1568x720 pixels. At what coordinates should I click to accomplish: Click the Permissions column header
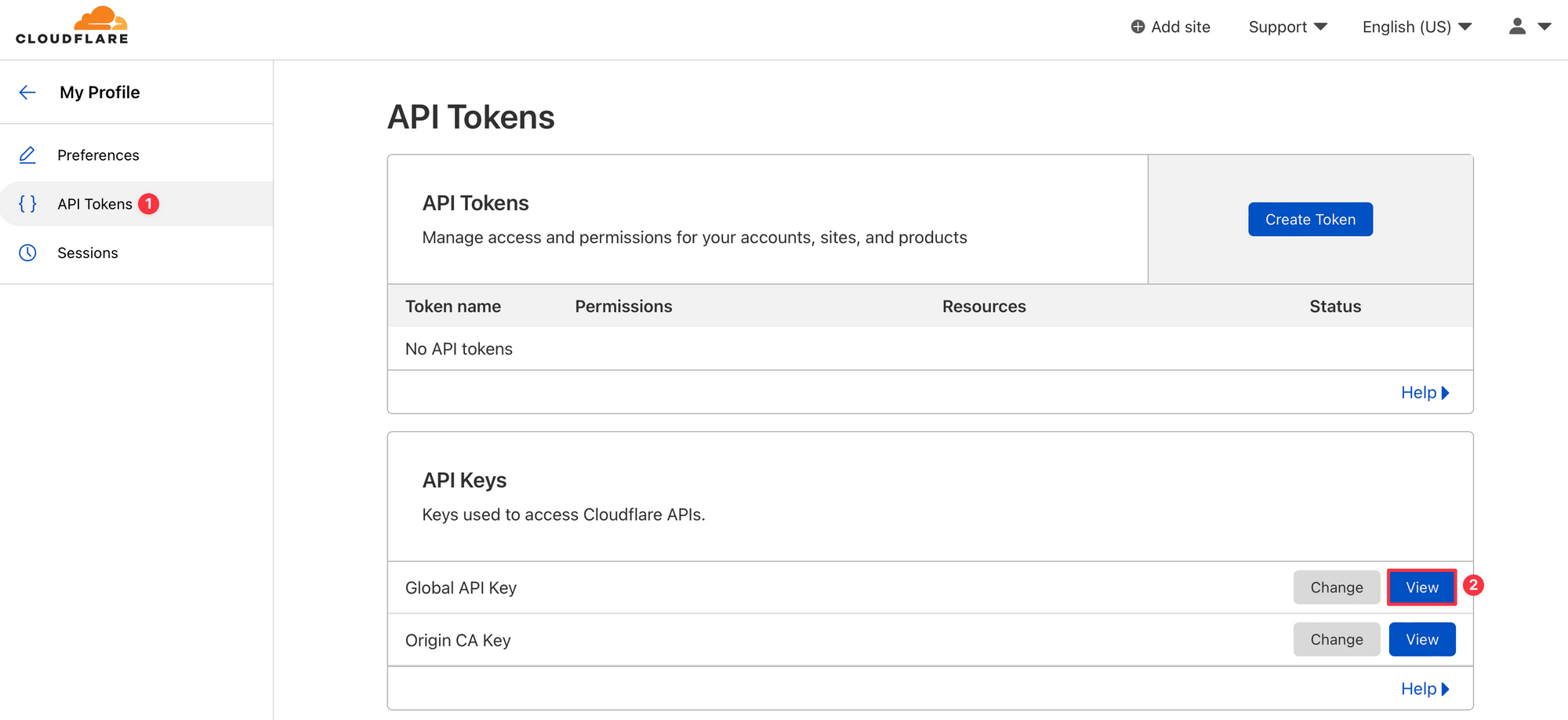623,307
